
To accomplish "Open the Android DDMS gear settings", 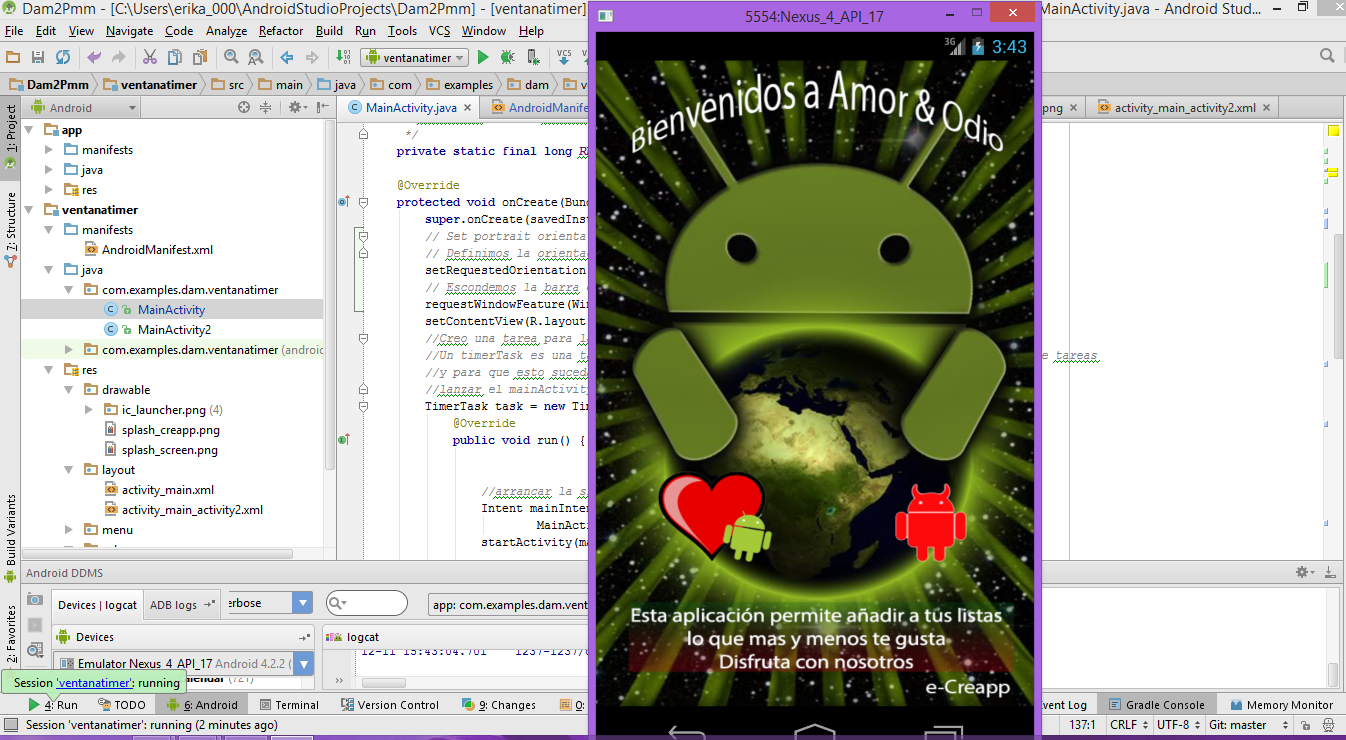I will pyautogui.click(x=1303, y=572).
